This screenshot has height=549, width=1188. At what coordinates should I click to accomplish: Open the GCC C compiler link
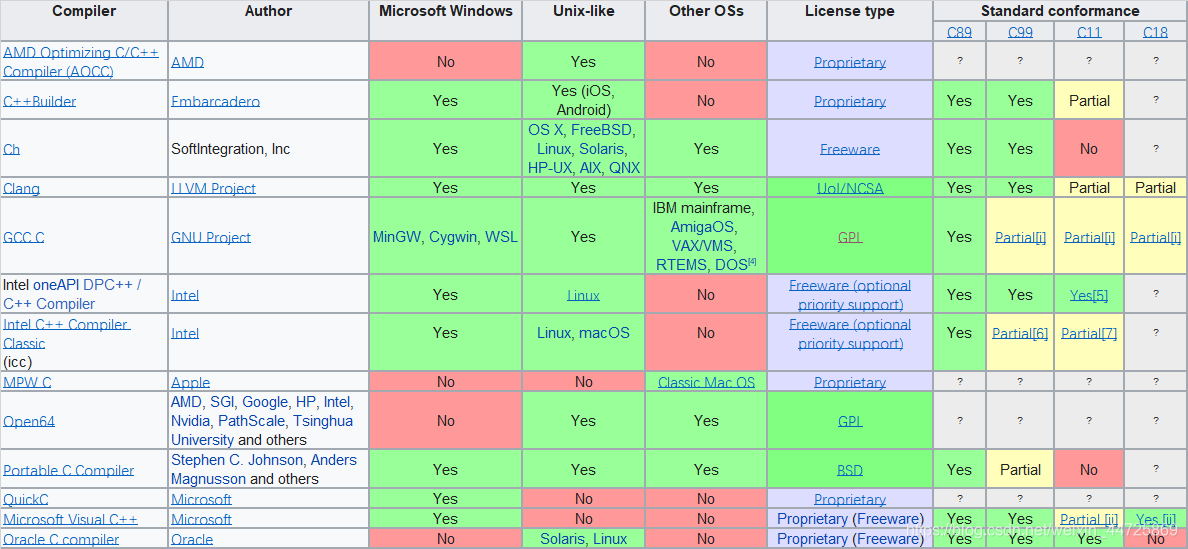(23, 237)
